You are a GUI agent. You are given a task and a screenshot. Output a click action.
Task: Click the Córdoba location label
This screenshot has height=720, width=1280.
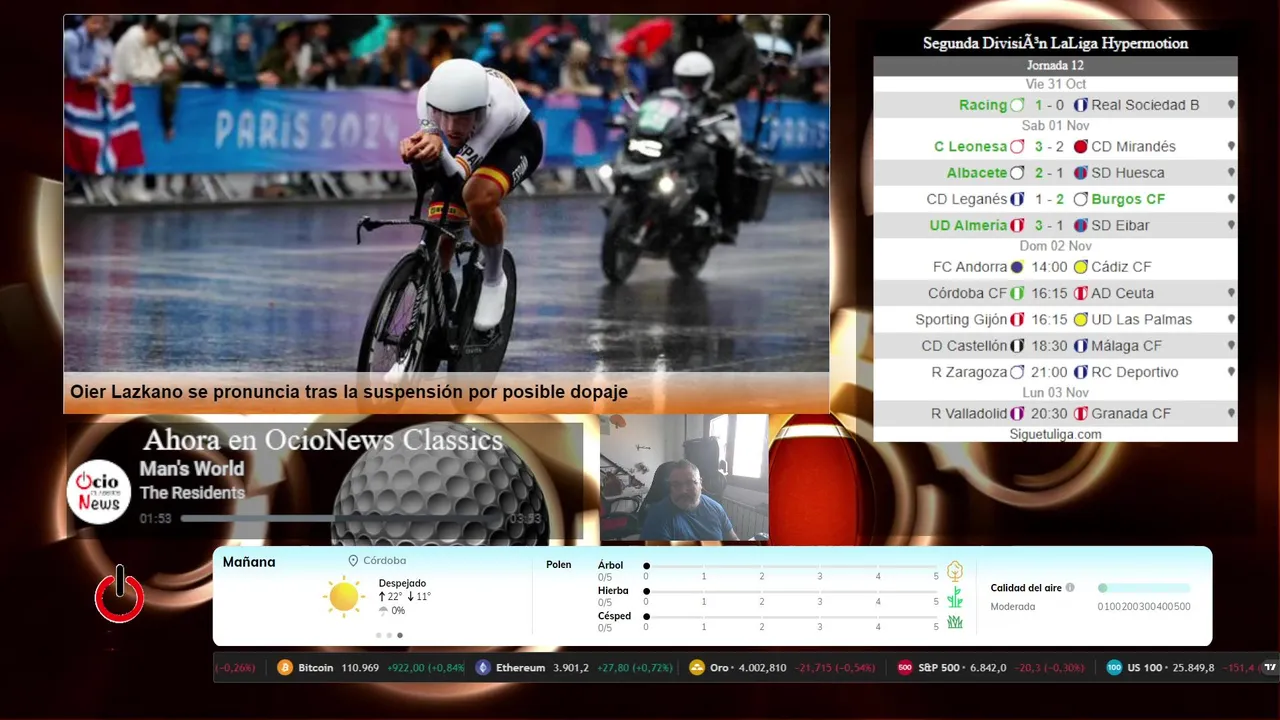click(x=384, y=561)
